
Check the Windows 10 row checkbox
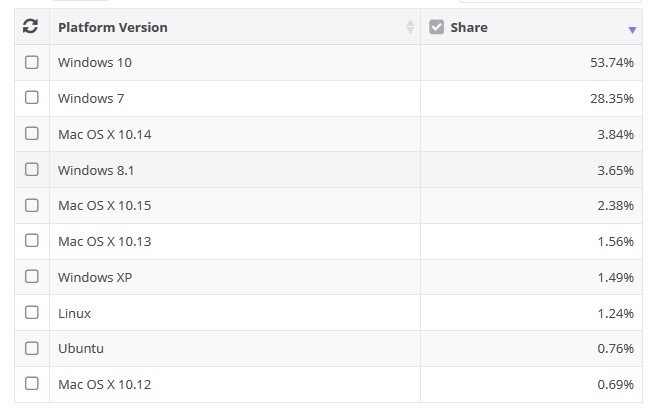(32, 62)
